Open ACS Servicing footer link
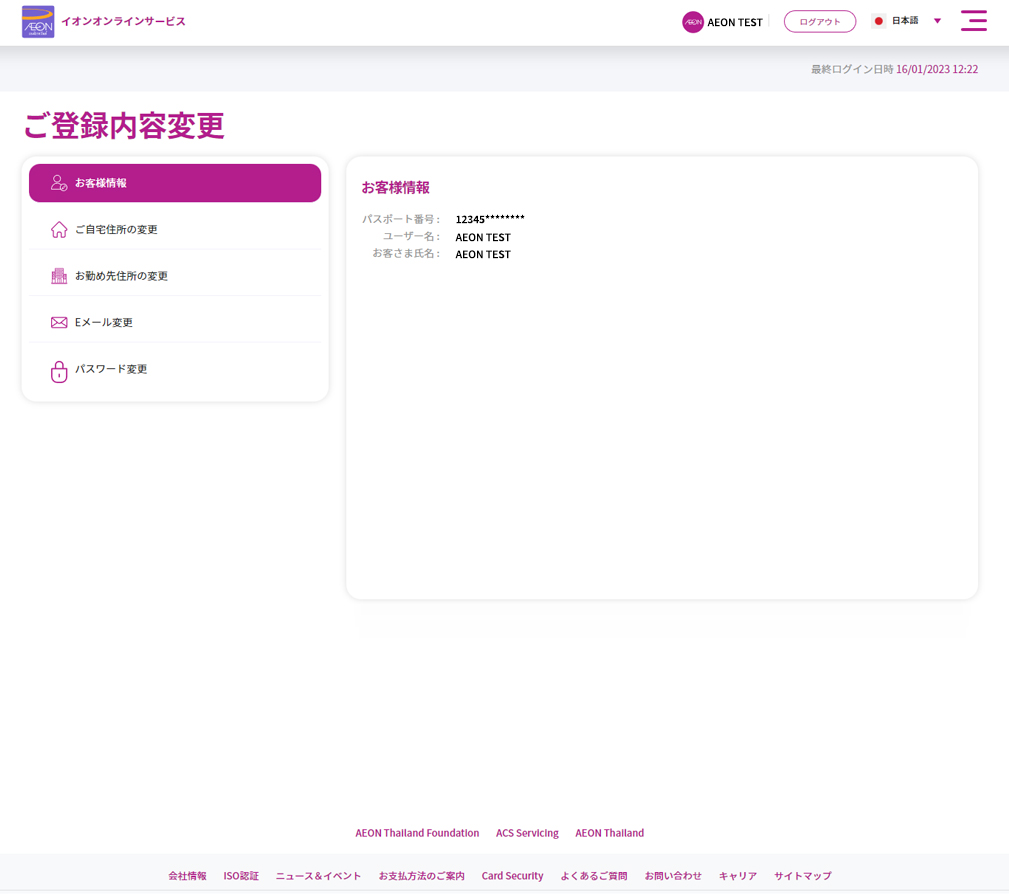The image size is (1009, 894). [527, 833]
